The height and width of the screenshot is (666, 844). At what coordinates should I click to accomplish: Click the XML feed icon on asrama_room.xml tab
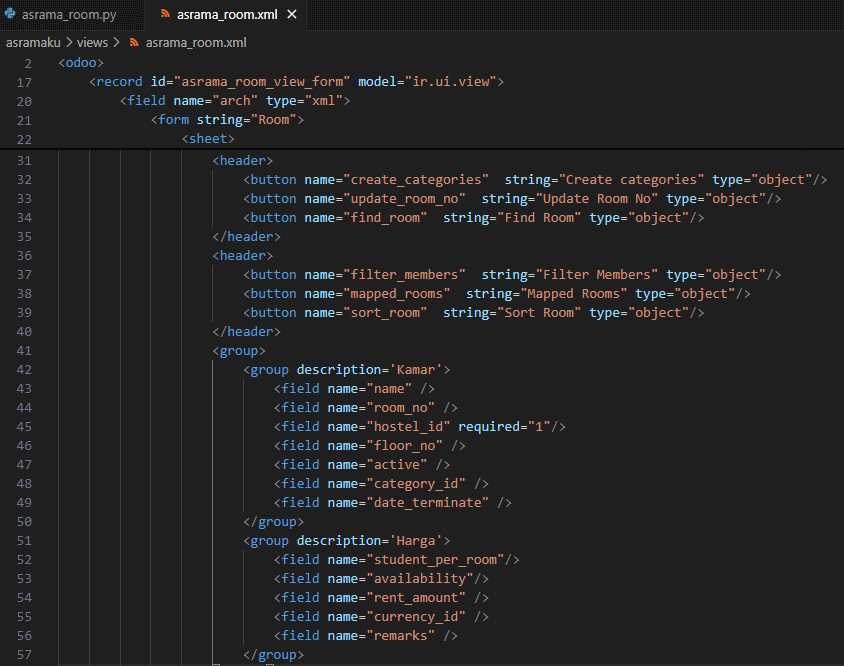click(165, 14)
